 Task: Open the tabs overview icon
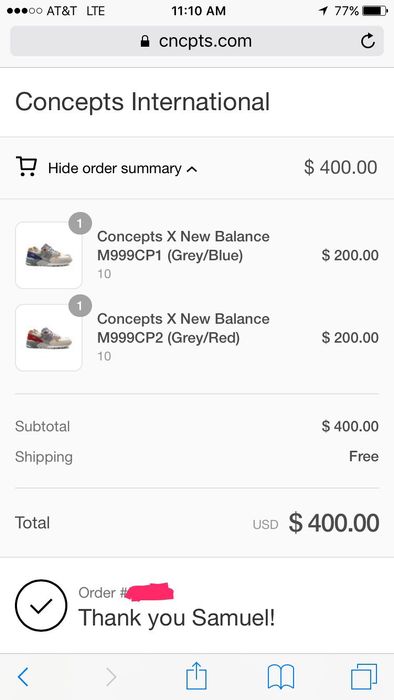pos(364,676)
